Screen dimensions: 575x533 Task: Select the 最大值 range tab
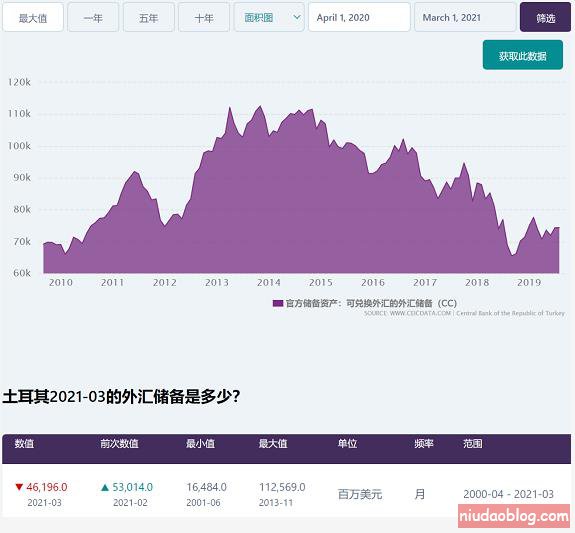coord(33,17)
